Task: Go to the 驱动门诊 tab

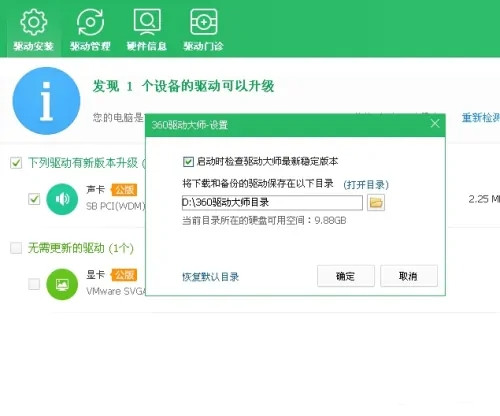Action: click(203, 29)
